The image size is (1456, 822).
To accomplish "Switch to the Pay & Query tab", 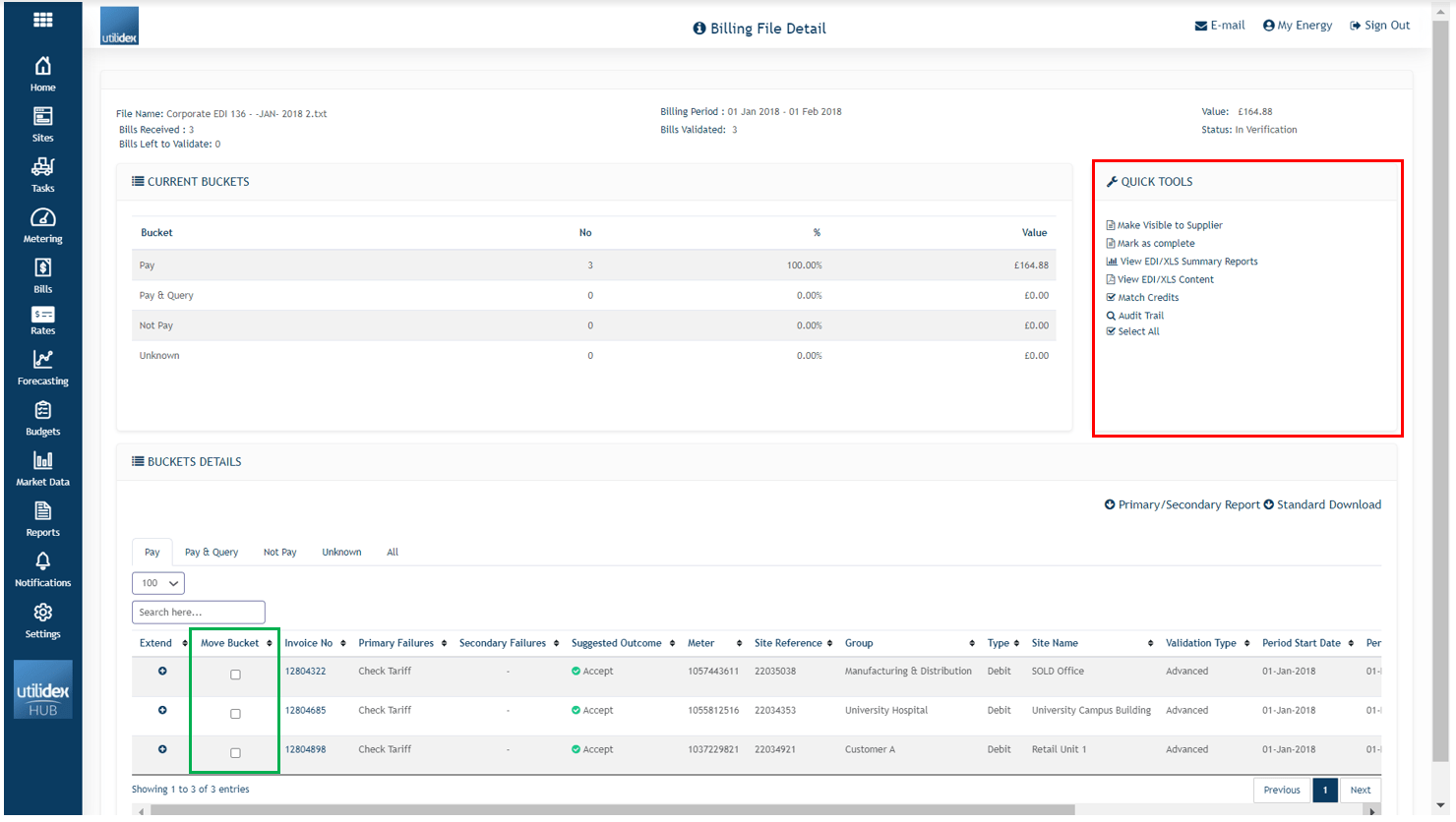I will pos(212,553).
